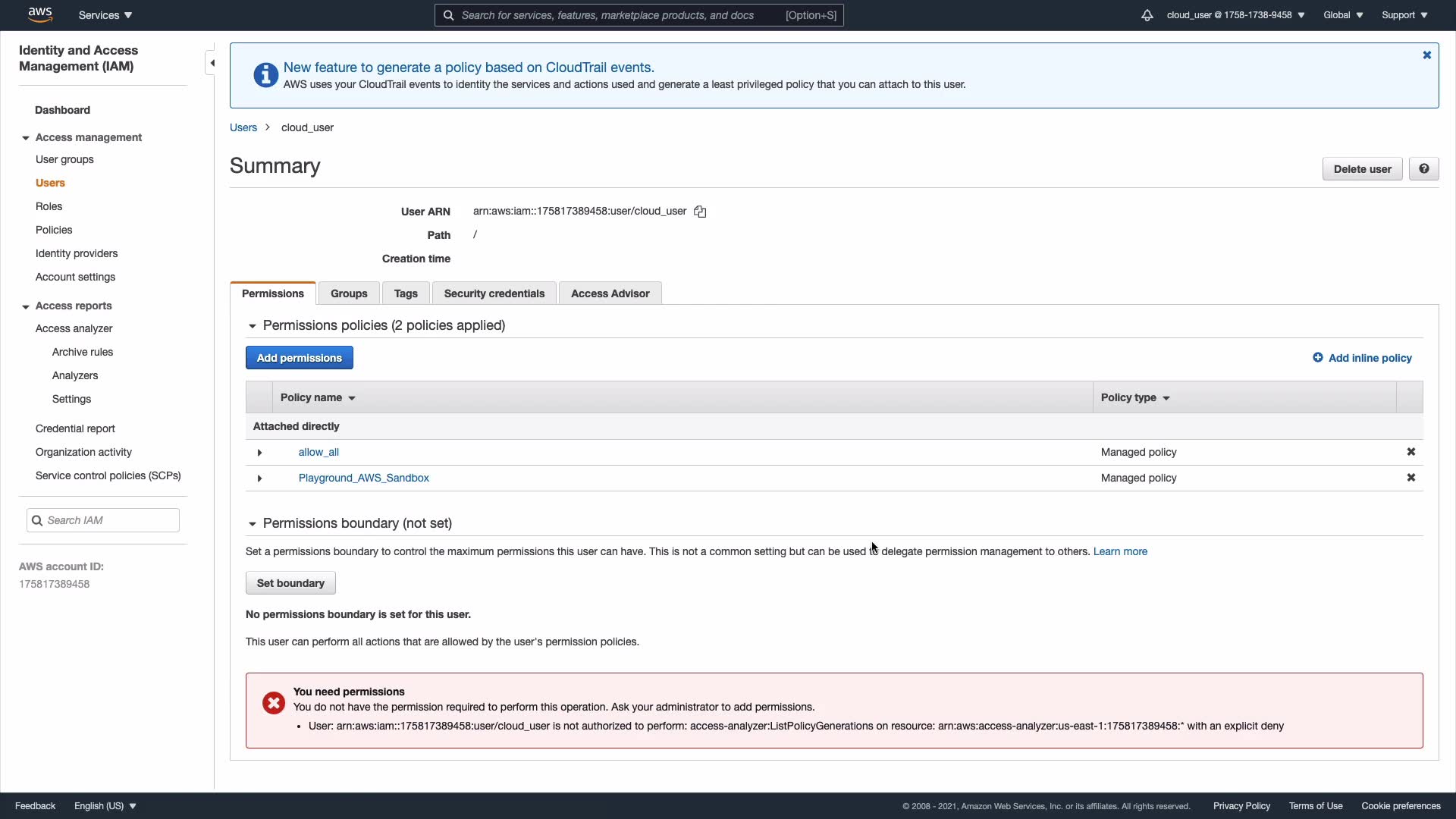Expand the Playground_AWS_Sandbox policy row
The height and width of the screenshot is (819, 1456).
(259, 479)
